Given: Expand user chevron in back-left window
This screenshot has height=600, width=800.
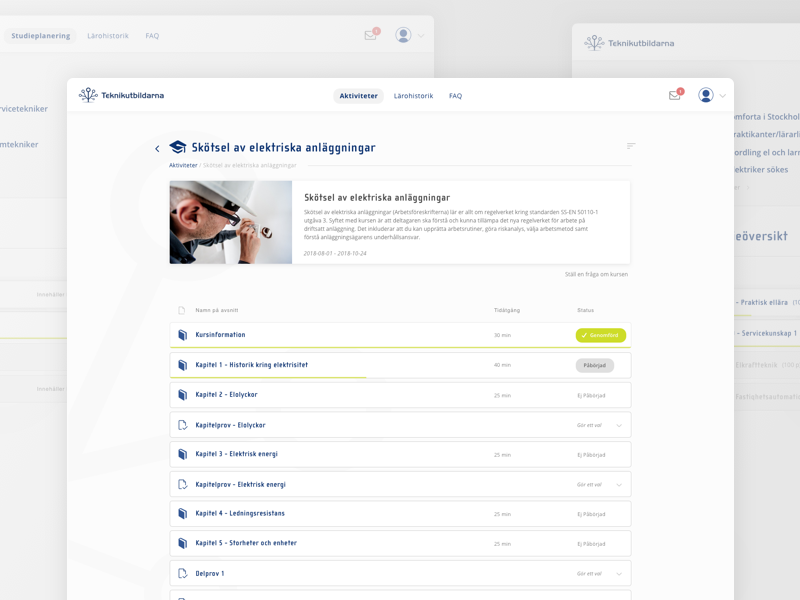Looking at the screenshot, I should pos(421,36).
